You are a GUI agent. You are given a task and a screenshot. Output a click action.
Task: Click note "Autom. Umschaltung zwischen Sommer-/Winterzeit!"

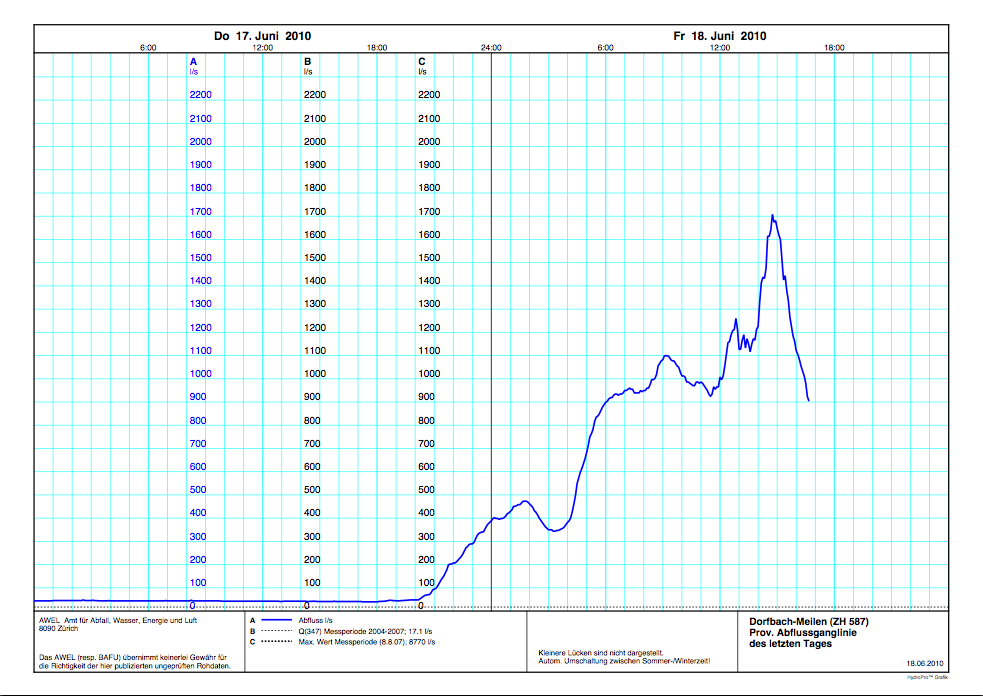coord(624,662)
